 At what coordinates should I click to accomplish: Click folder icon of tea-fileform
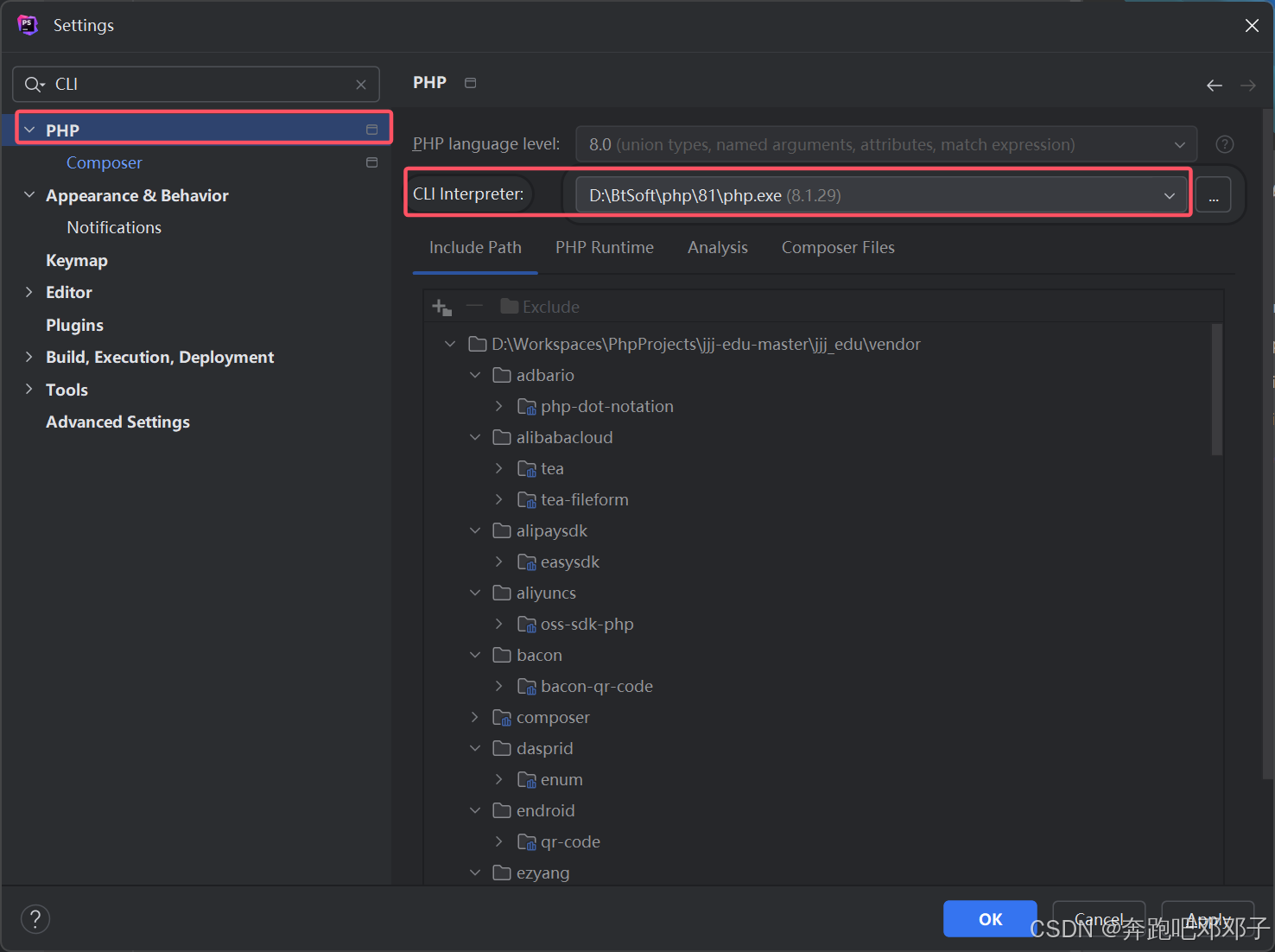[x=526, y=499]
